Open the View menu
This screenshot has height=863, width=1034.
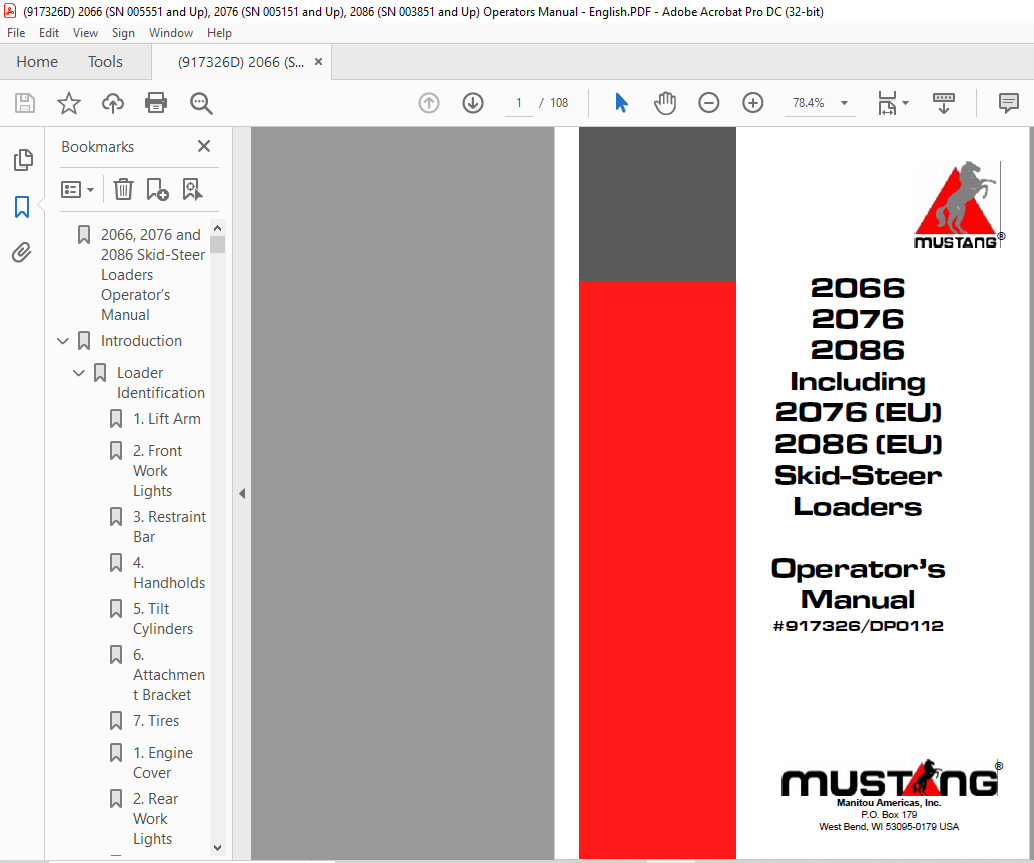pyautogui.click(x=85, y=33)
